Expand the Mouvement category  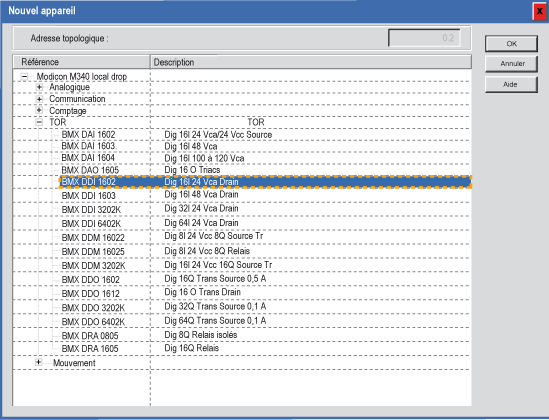pyautogui.click(x=39, y=362)
